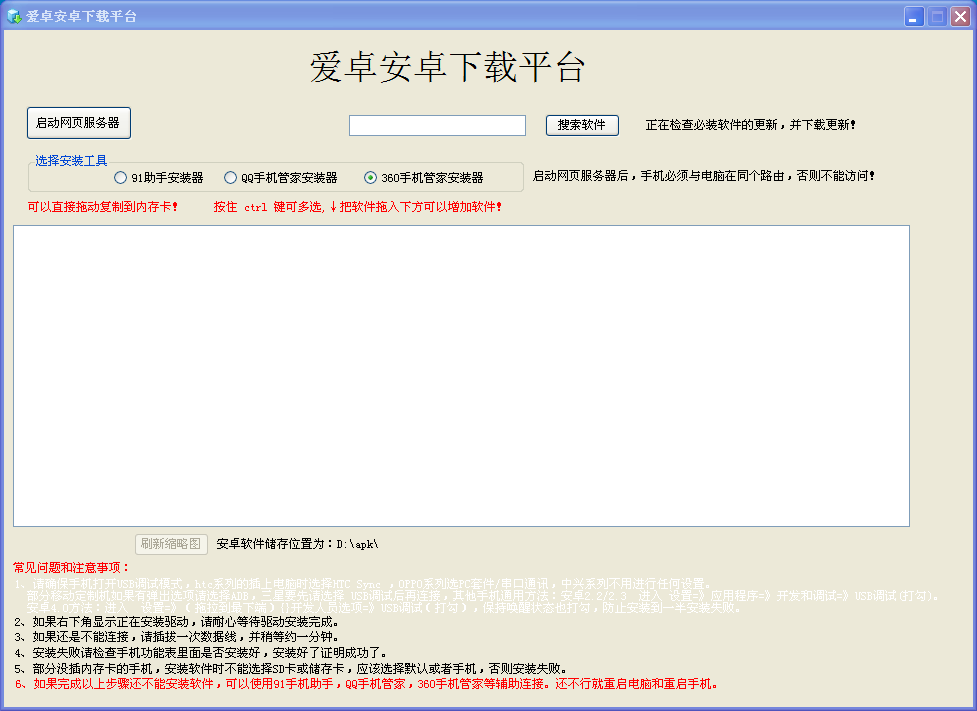Close the 爱卓安卓下载平台 window
977x711 pixels.
960,16
